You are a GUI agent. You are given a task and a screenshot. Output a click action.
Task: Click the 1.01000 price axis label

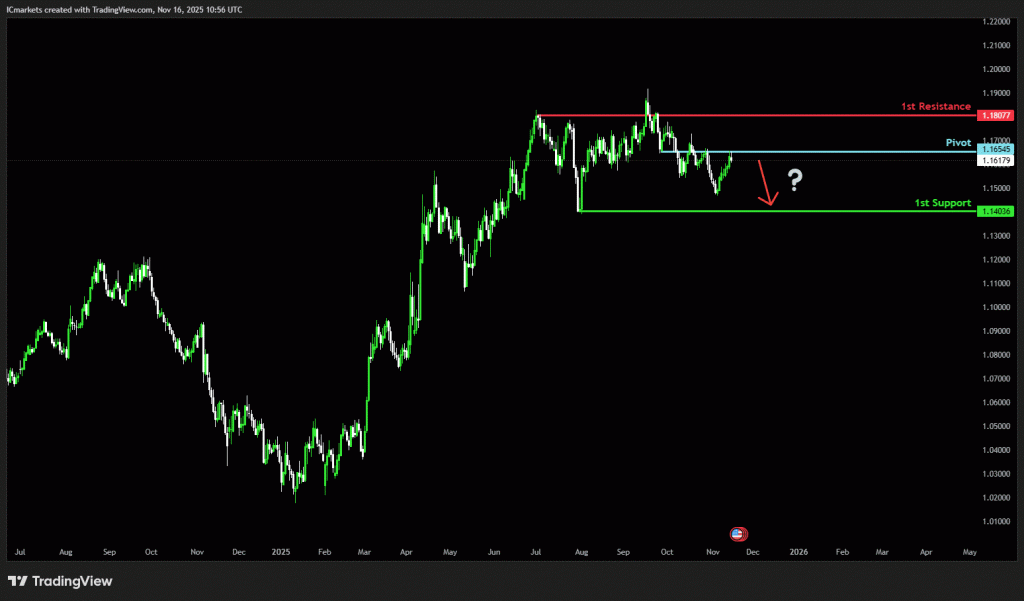pos(994,521)
